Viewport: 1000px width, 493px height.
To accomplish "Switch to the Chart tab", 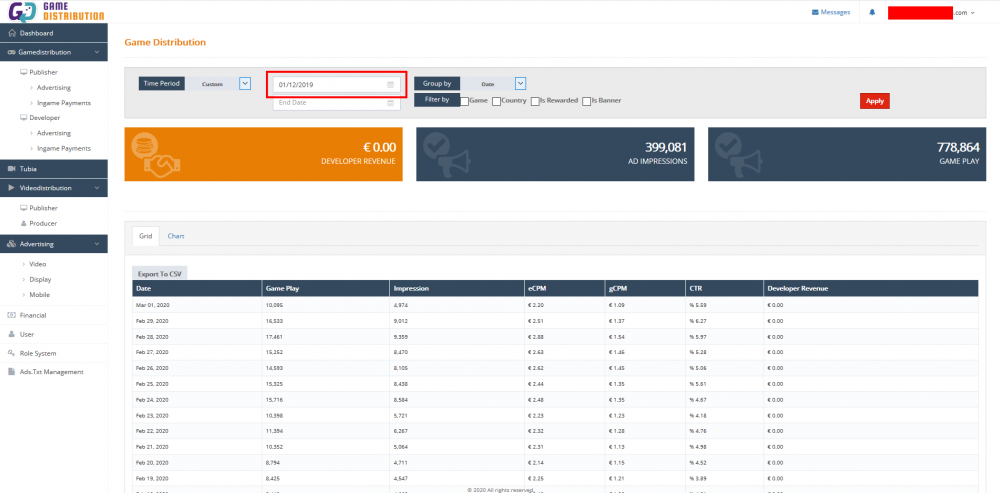I will click(x=176, y=236).
